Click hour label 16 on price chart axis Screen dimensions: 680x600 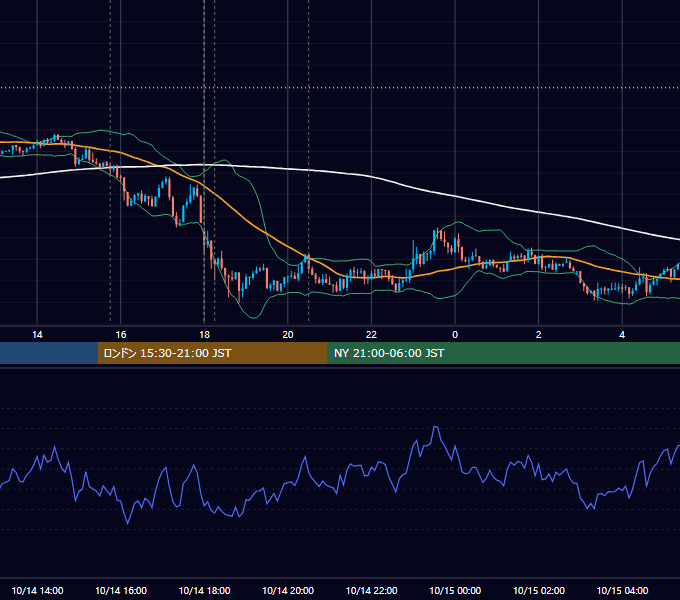[x=121, y=335]
